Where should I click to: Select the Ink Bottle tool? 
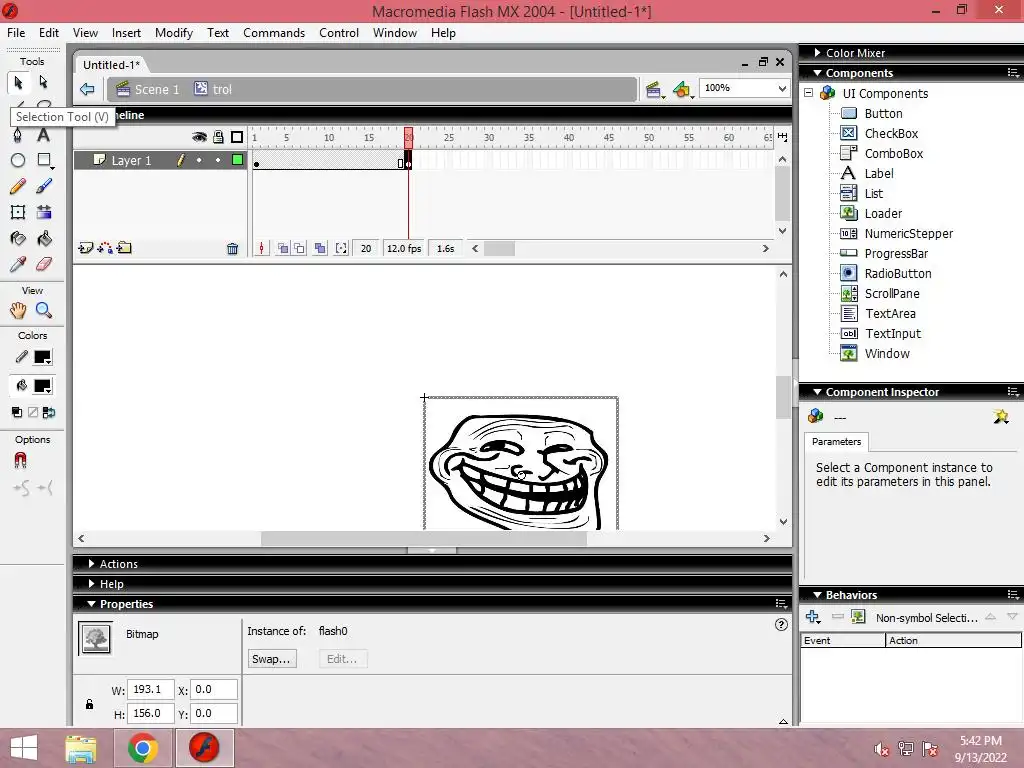pyautogui.click(x=18, y=238)
